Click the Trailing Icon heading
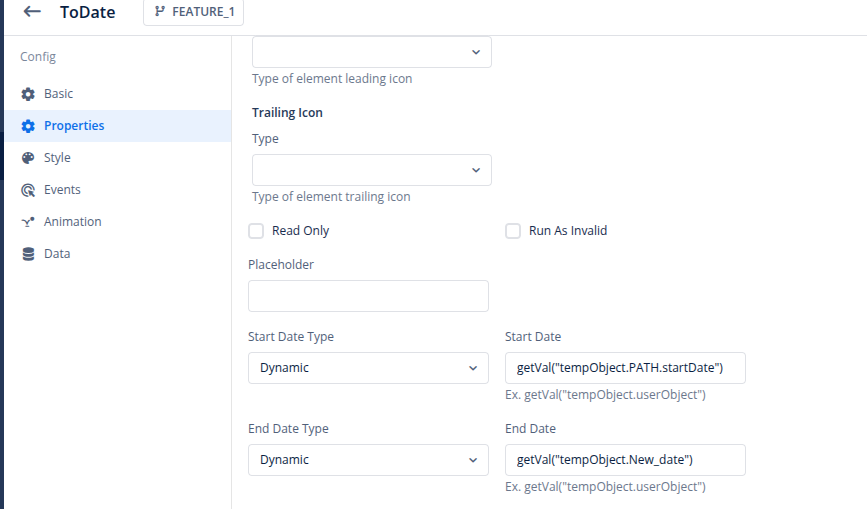Image resolution: width=867 pixels, height=509 pixels. pyautogui.click(x=287, y=113)
